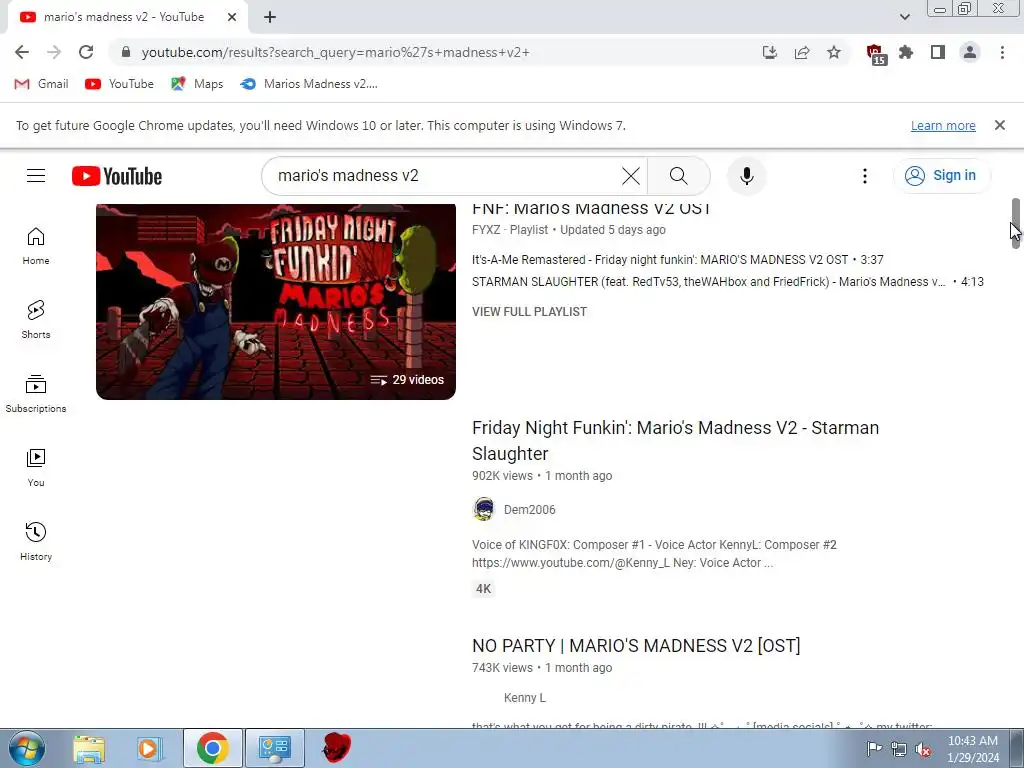Viewport: 1024px width, 768px height.
Task: Open Subscriptions in the sidebar
Action: (36, 394)
